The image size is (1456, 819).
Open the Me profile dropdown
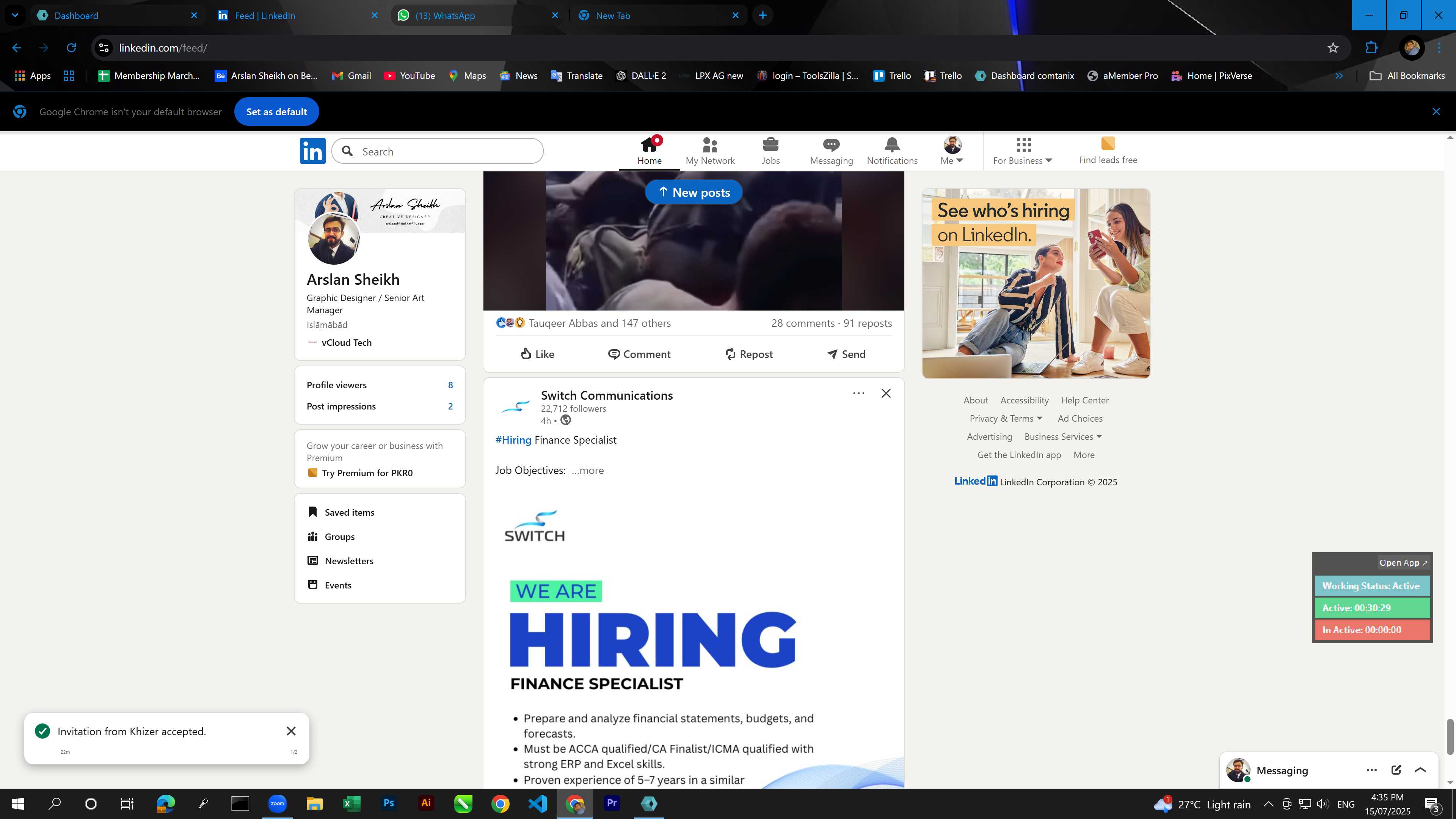952,151
